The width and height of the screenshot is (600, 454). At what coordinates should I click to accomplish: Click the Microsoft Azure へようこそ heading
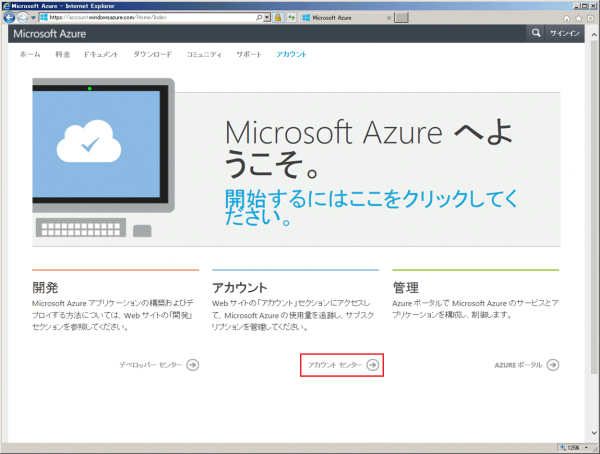click(x=368, y=149)
